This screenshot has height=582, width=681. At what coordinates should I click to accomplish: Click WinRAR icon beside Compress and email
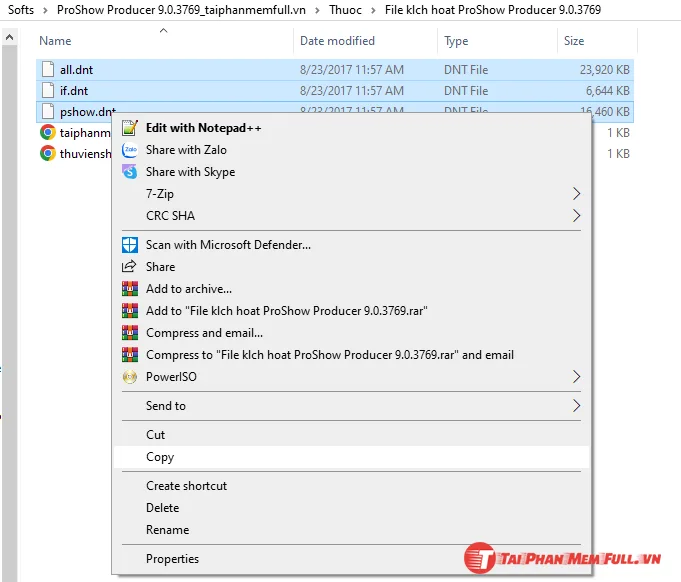pos(129,333)
